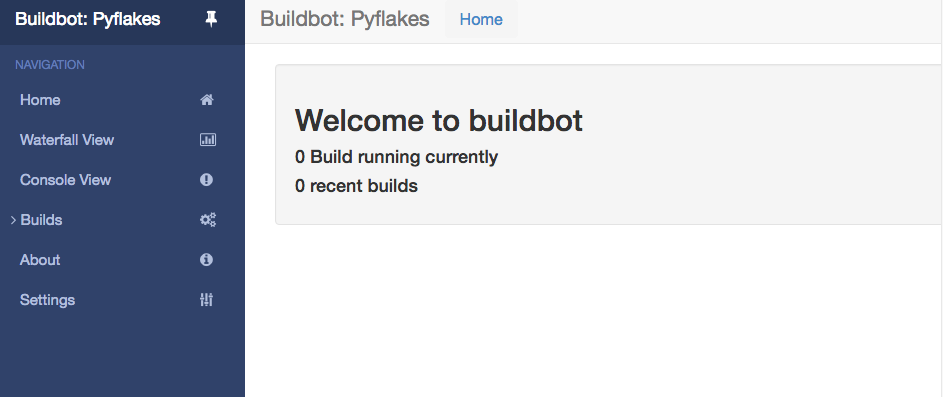Image resolution: width=943 pixels, height=397 pixels.
Task: Pin the sidebar with the pushpin icon
Action: click(210, 20)
